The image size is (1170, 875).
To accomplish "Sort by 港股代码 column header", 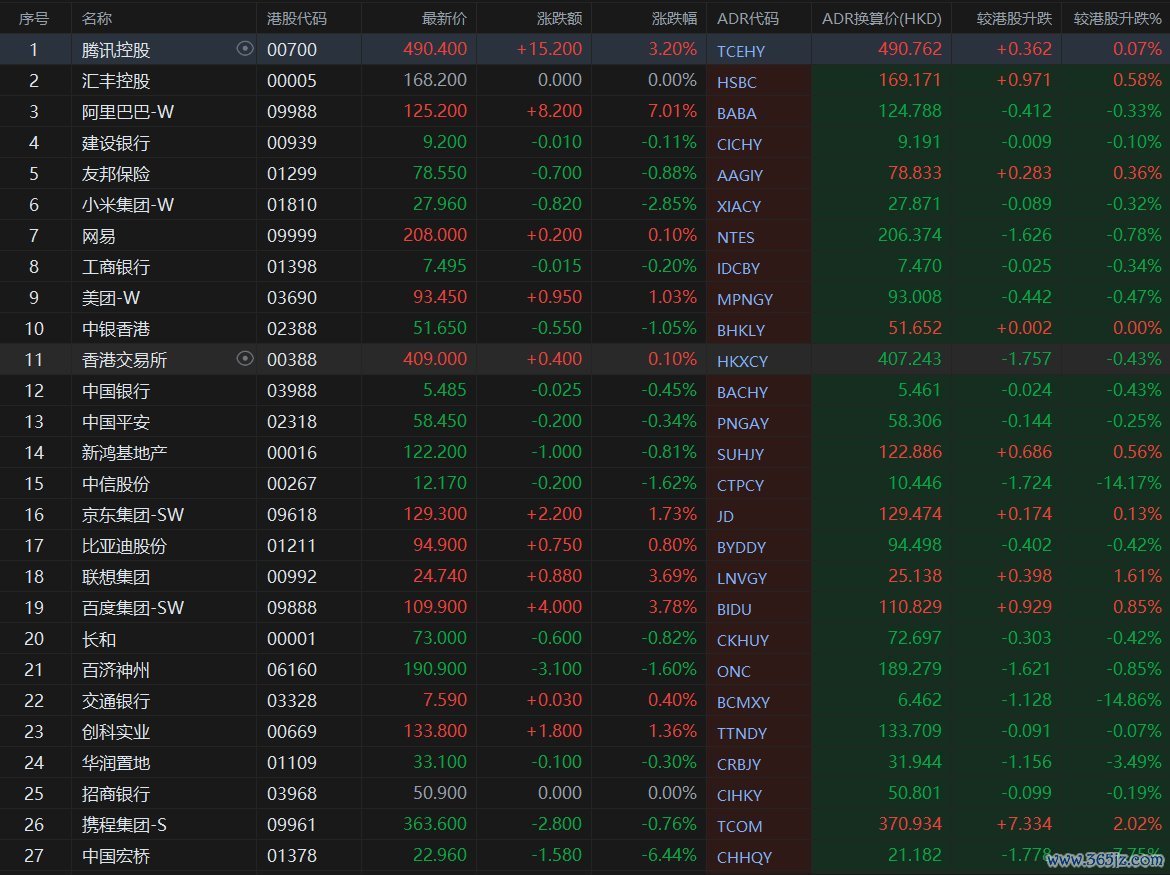I will pyautogui.click(x=296, y=19).
